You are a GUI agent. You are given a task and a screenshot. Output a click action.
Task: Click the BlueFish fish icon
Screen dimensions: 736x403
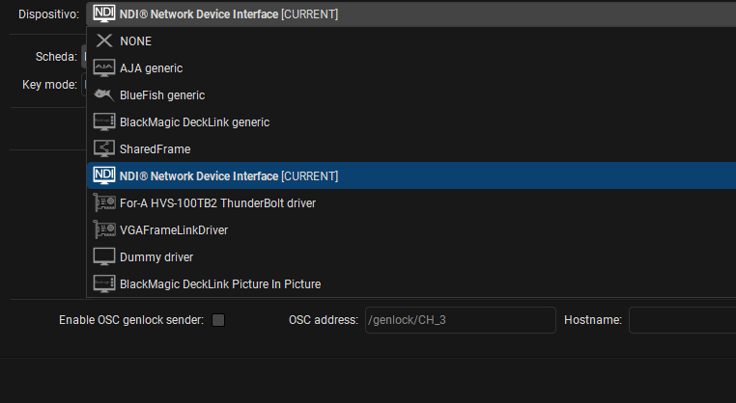click(104, 95)
